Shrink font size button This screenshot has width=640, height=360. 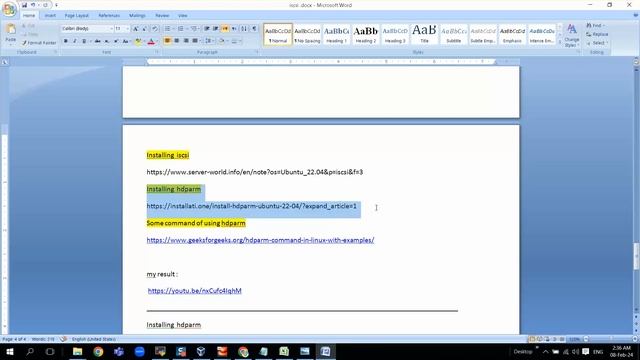coord(144,29)
